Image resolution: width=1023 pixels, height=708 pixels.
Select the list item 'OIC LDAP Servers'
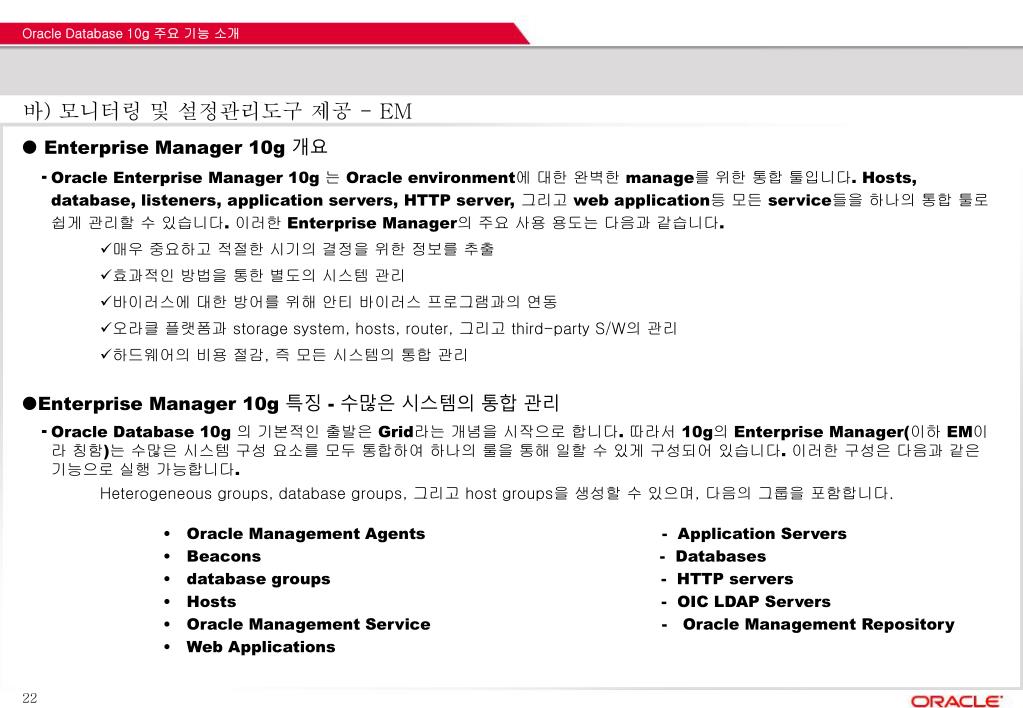tap(754, 602)
